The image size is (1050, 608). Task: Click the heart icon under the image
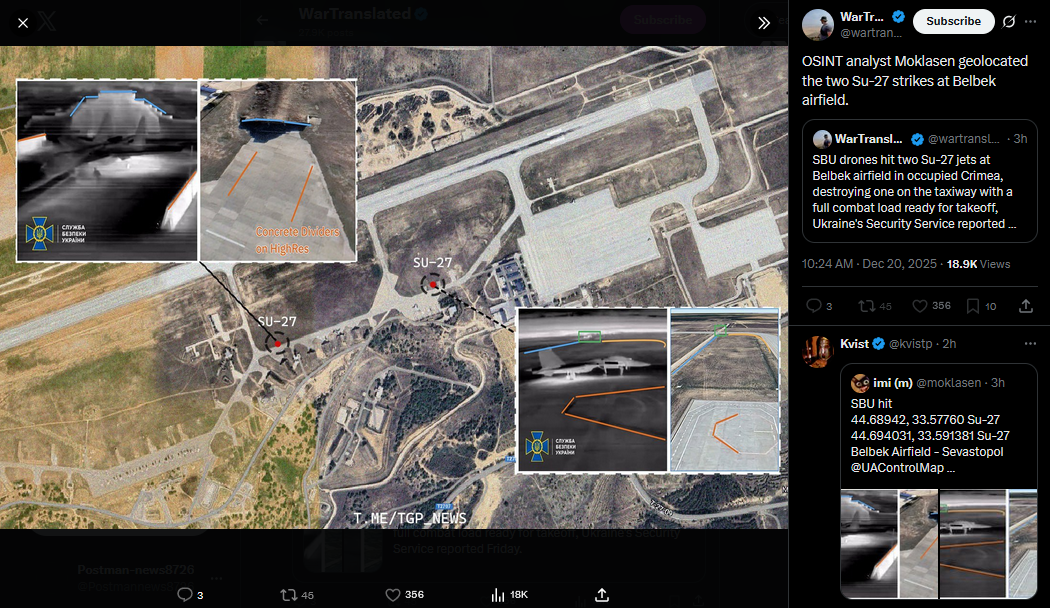click(x=393, y=595)
